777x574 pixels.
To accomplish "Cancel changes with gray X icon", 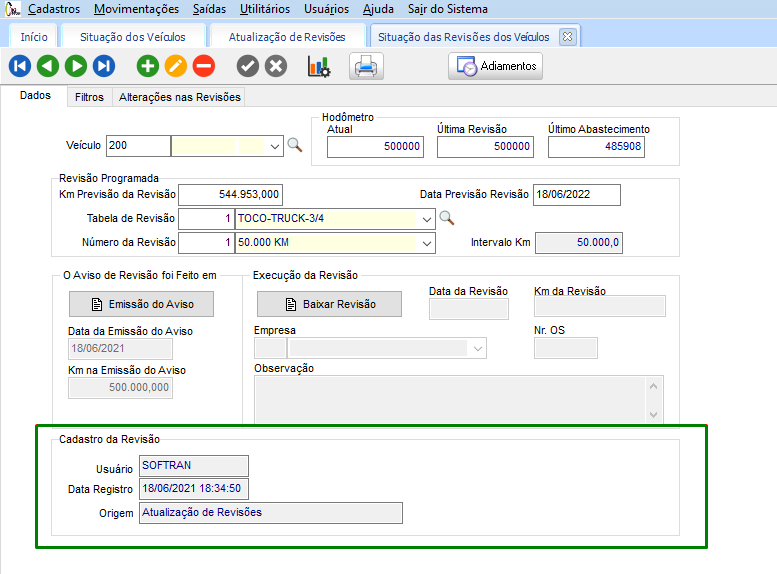I will pyautogui.click(x=276, y=66).
